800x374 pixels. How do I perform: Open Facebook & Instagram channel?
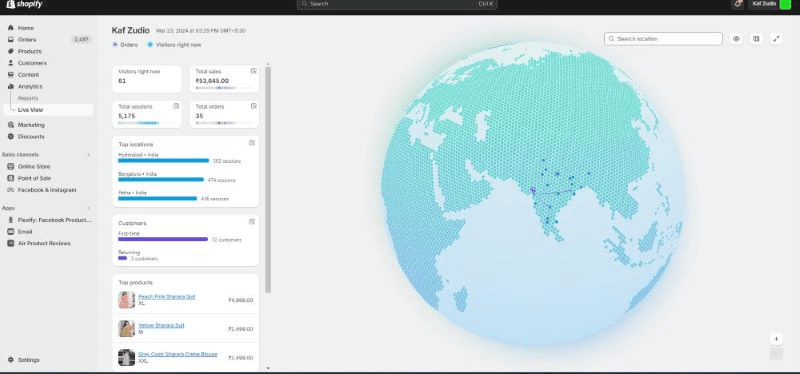tap(46, 190)
